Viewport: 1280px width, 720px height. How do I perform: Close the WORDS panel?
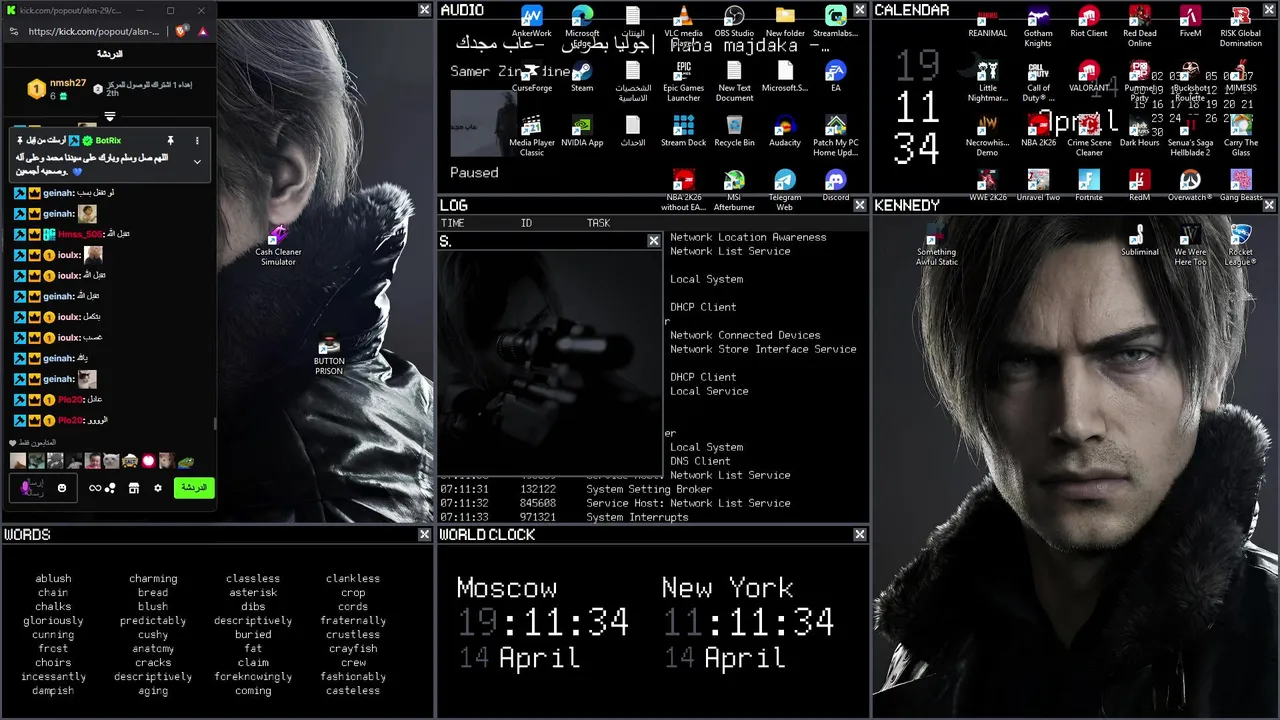[425, 535]
